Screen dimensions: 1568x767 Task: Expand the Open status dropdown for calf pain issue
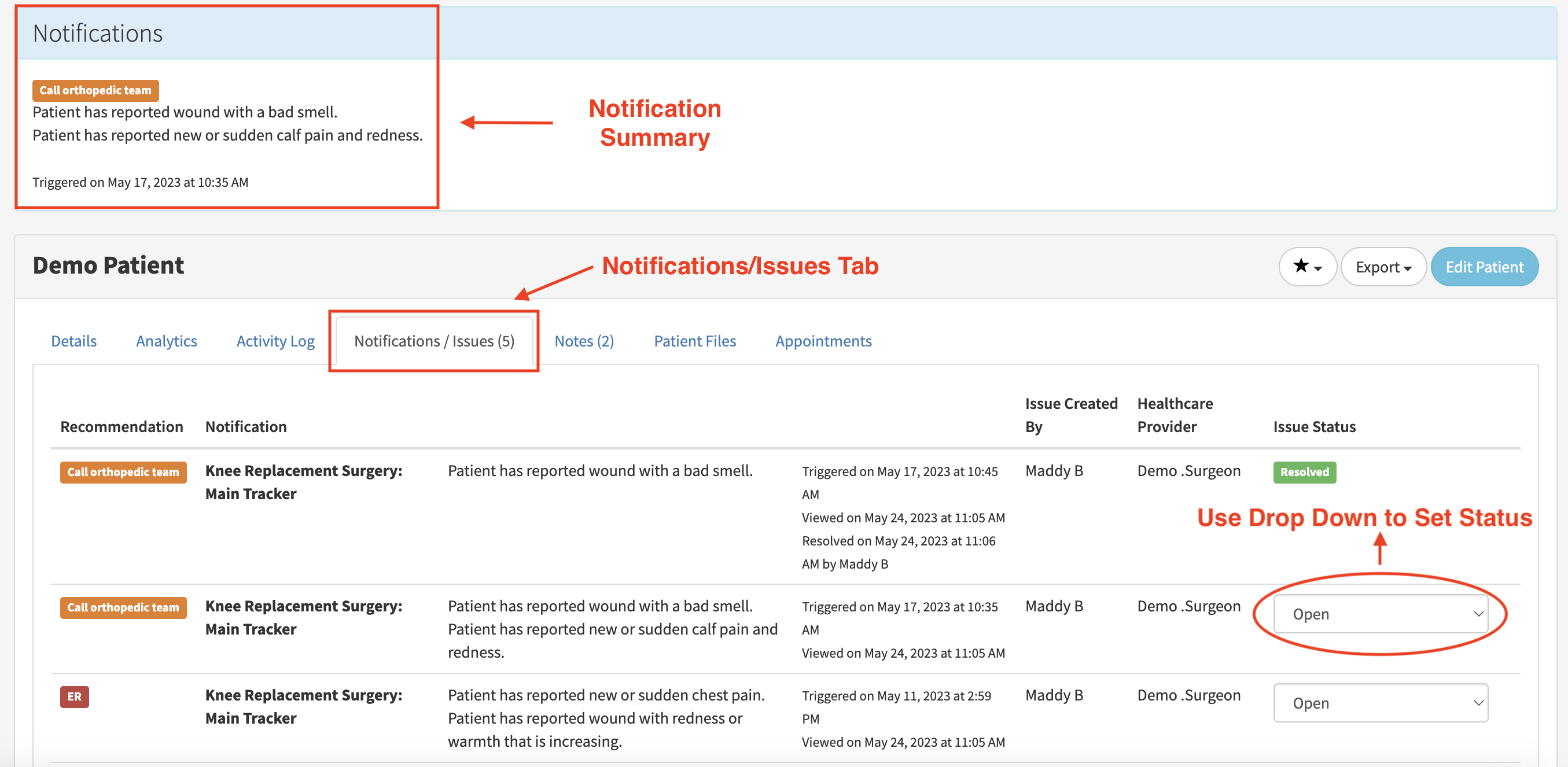pos(1380,614)
